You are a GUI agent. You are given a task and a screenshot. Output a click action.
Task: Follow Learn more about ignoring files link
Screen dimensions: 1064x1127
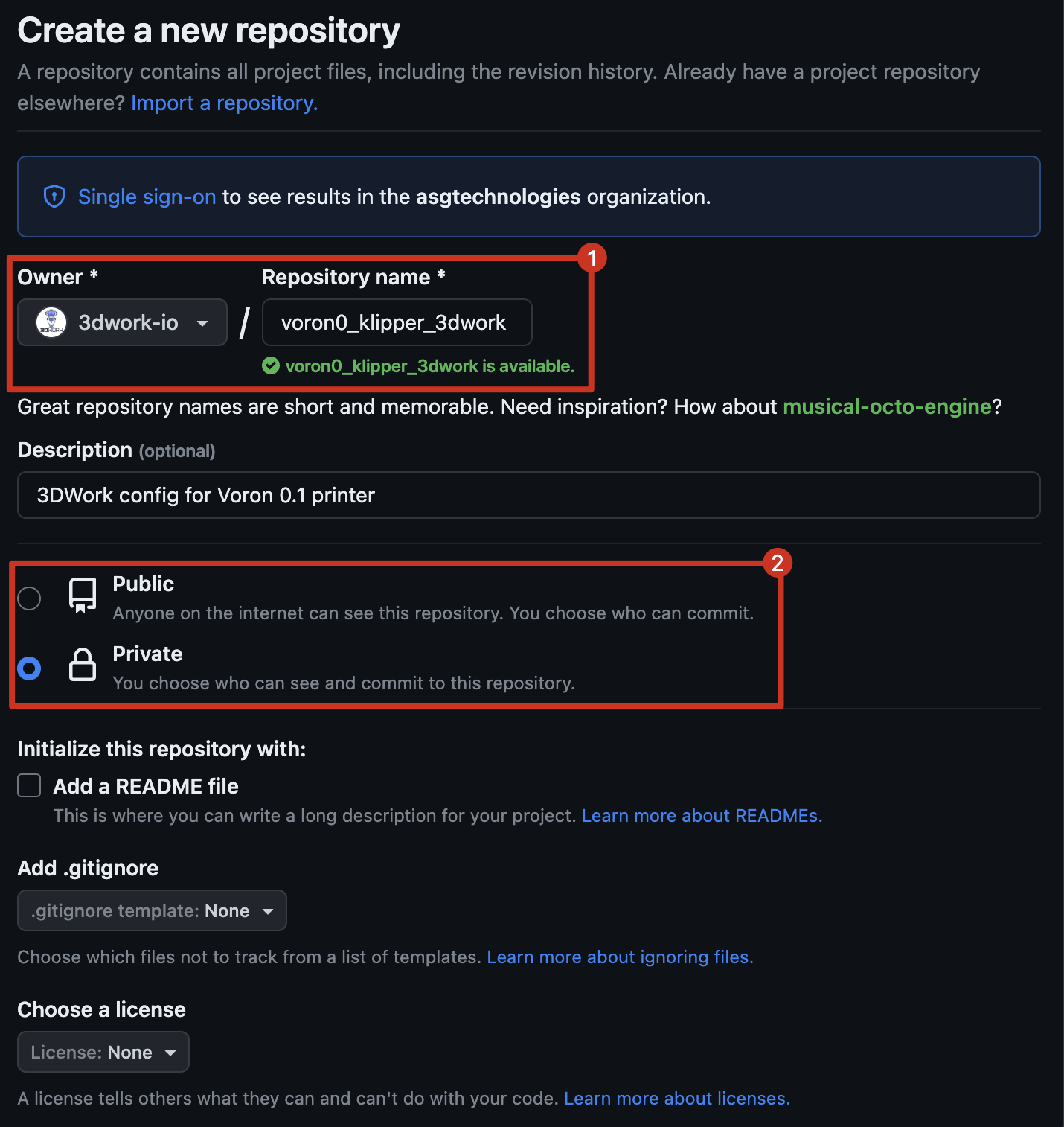620,957
